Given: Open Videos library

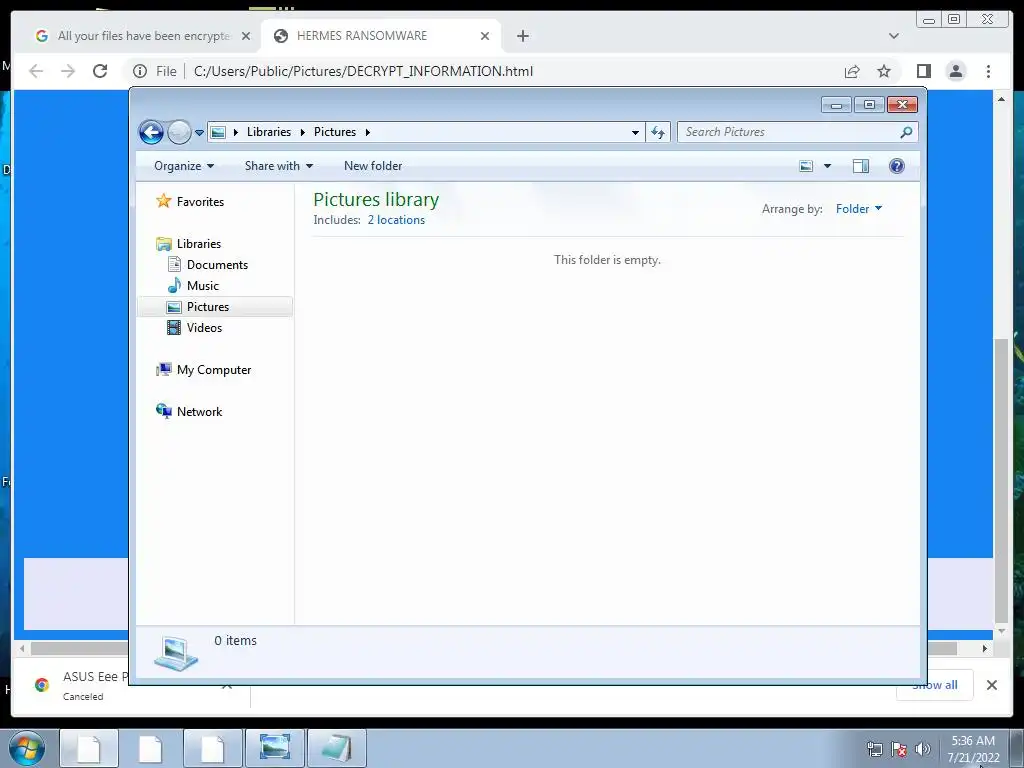Looking at the screenshot, I should point(195,327).
